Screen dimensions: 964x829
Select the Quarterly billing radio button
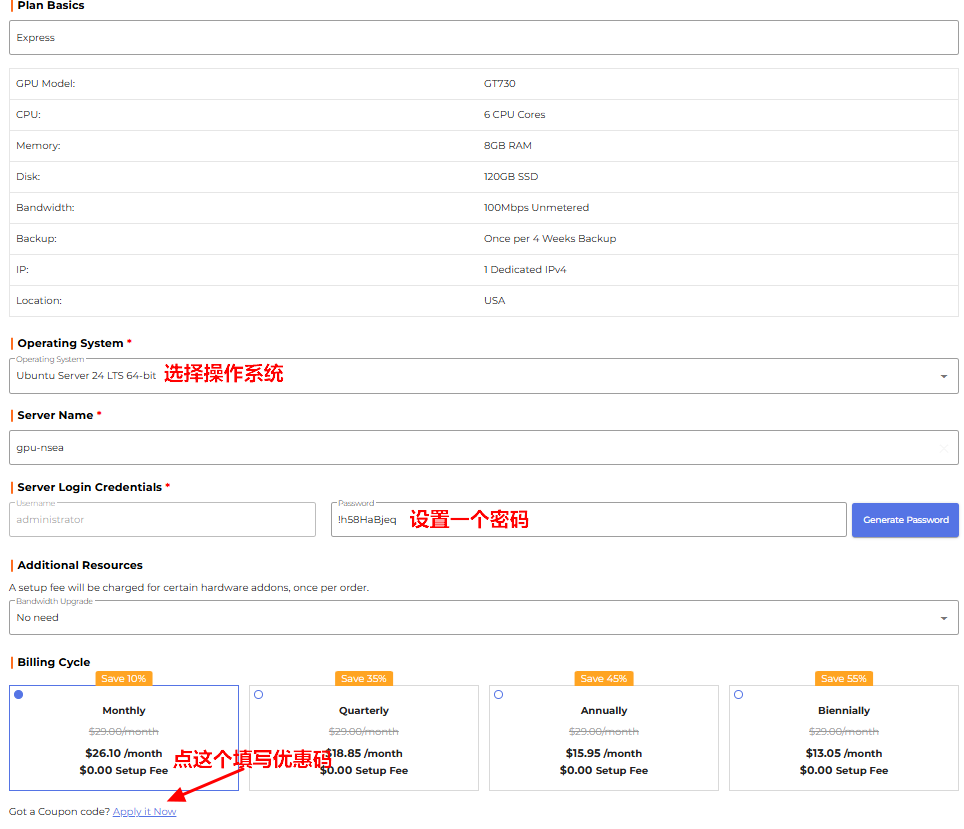point(259,695)
